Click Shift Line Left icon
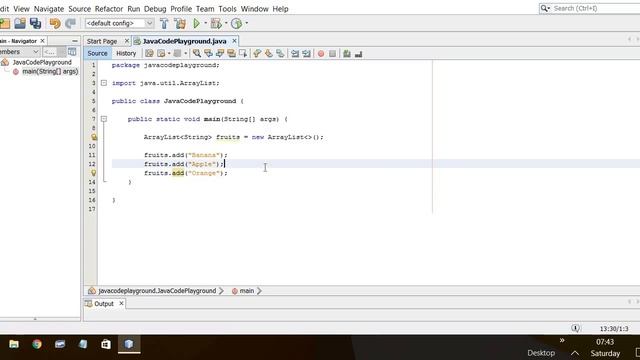 click(x=295, y=53)
